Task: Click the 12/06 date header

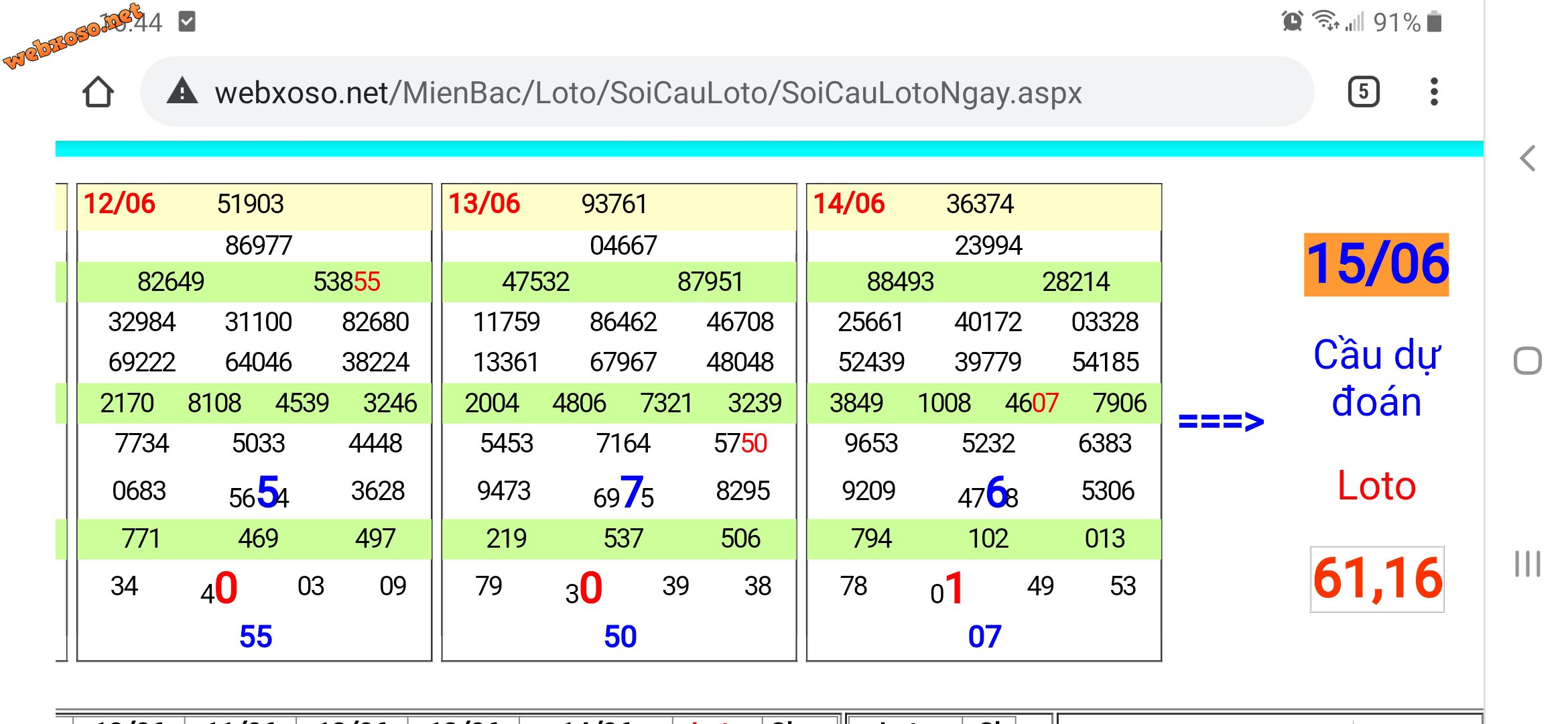Action: [x=119, y=204]
